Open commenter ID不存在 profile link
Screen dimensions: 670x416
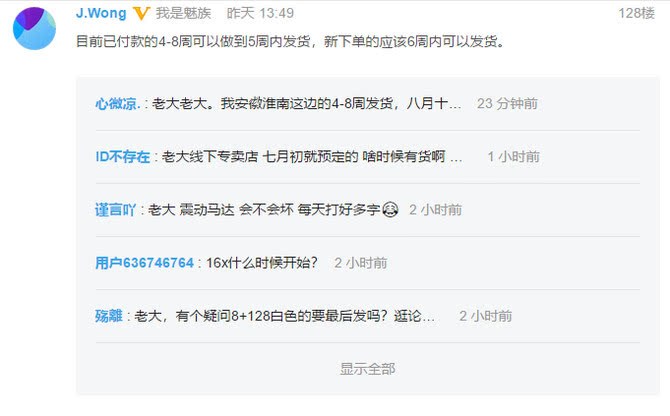point(123,157)
